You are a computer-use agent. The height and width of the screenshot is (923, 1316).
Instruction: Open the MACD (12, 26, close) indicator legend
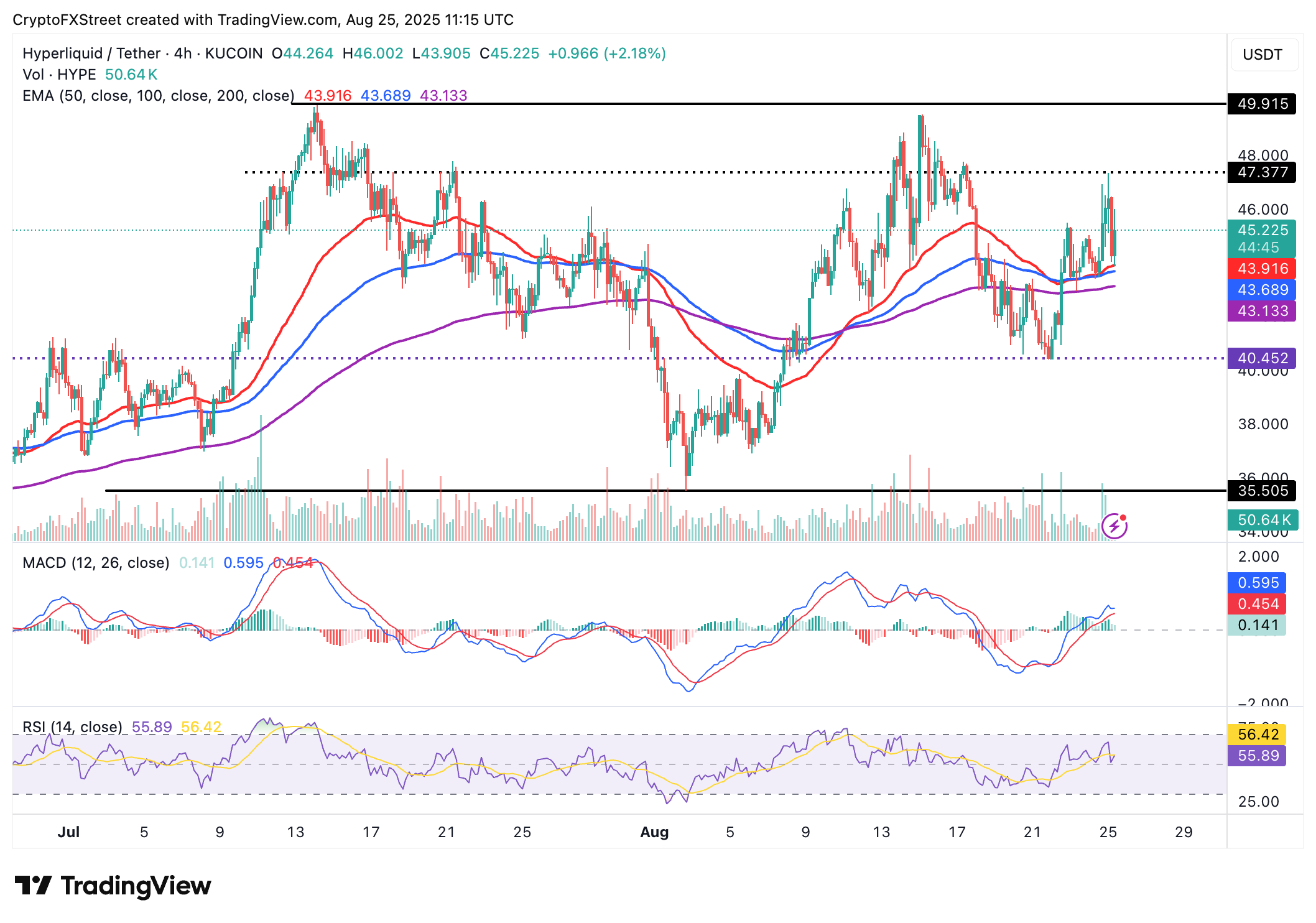pyautogui.click(x=96, y=563)
